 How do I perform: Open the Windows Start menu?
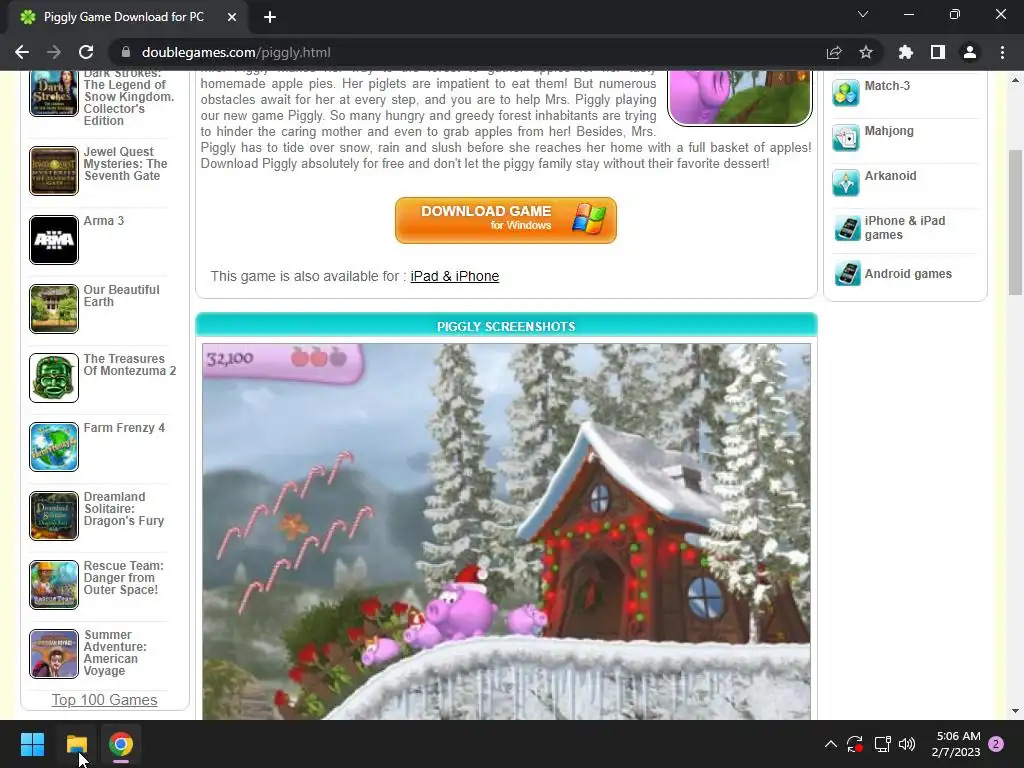tap(32, 744)
